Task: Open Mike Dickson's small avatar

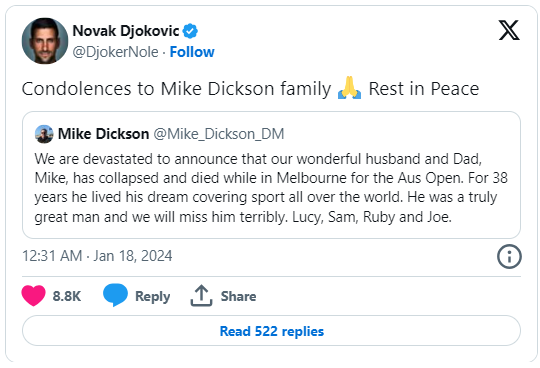Action: pos(44,134)
